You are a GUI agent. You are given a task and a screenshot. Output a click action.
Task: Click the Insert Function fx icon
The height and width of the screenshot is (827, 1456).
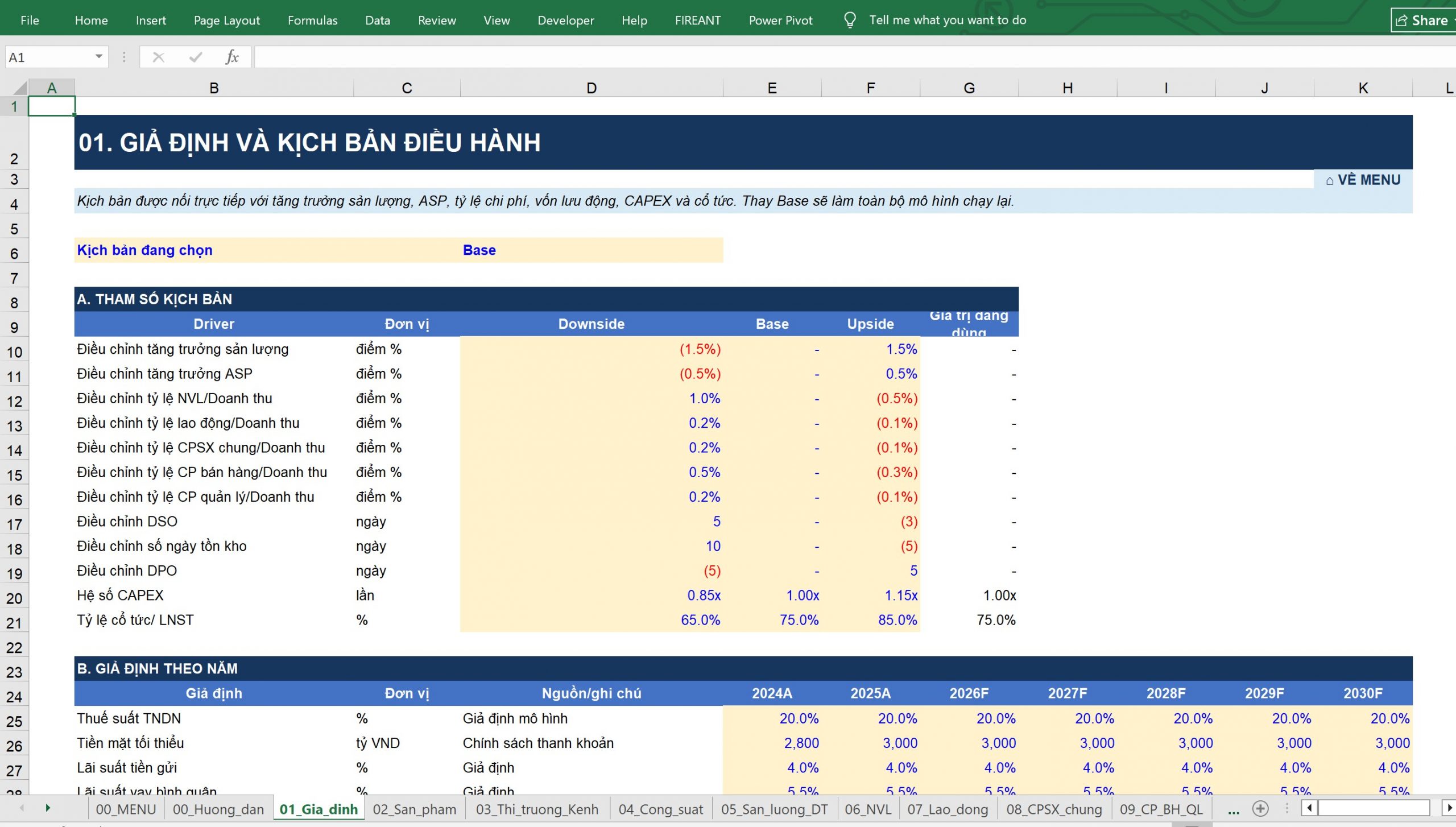point(231,57)
